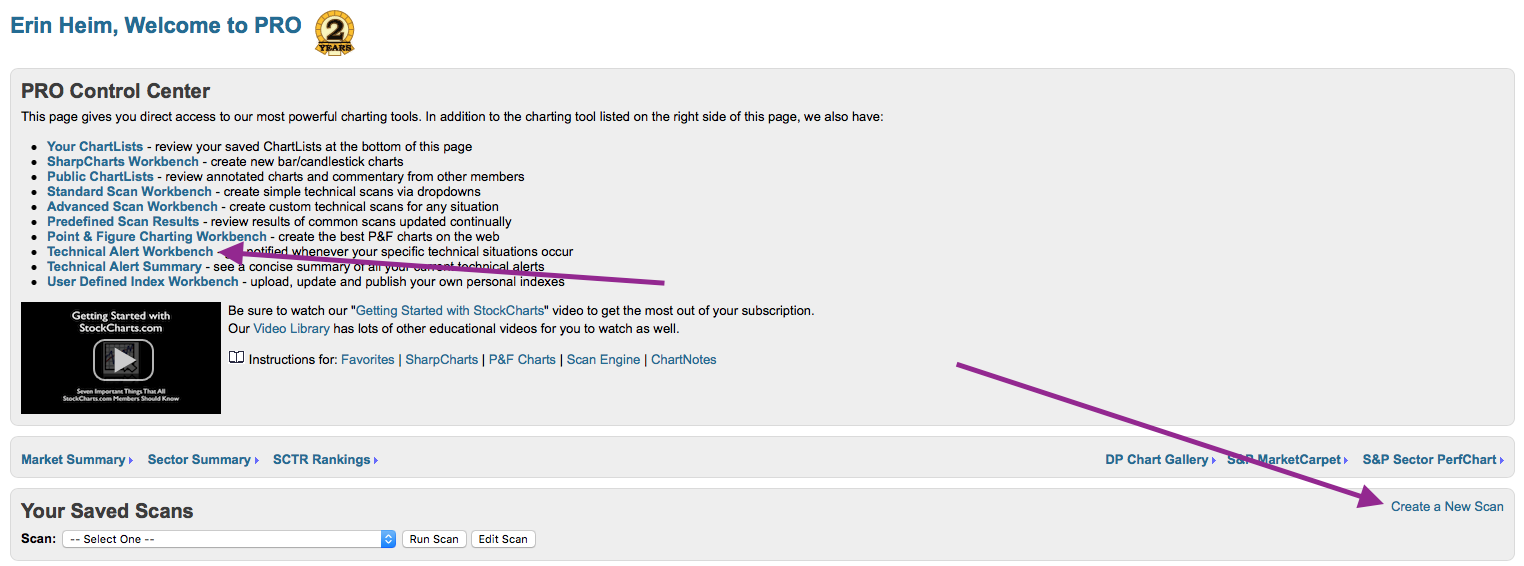Open Predefined Scan Results link
1524x566 pixels.
[123, 221]
